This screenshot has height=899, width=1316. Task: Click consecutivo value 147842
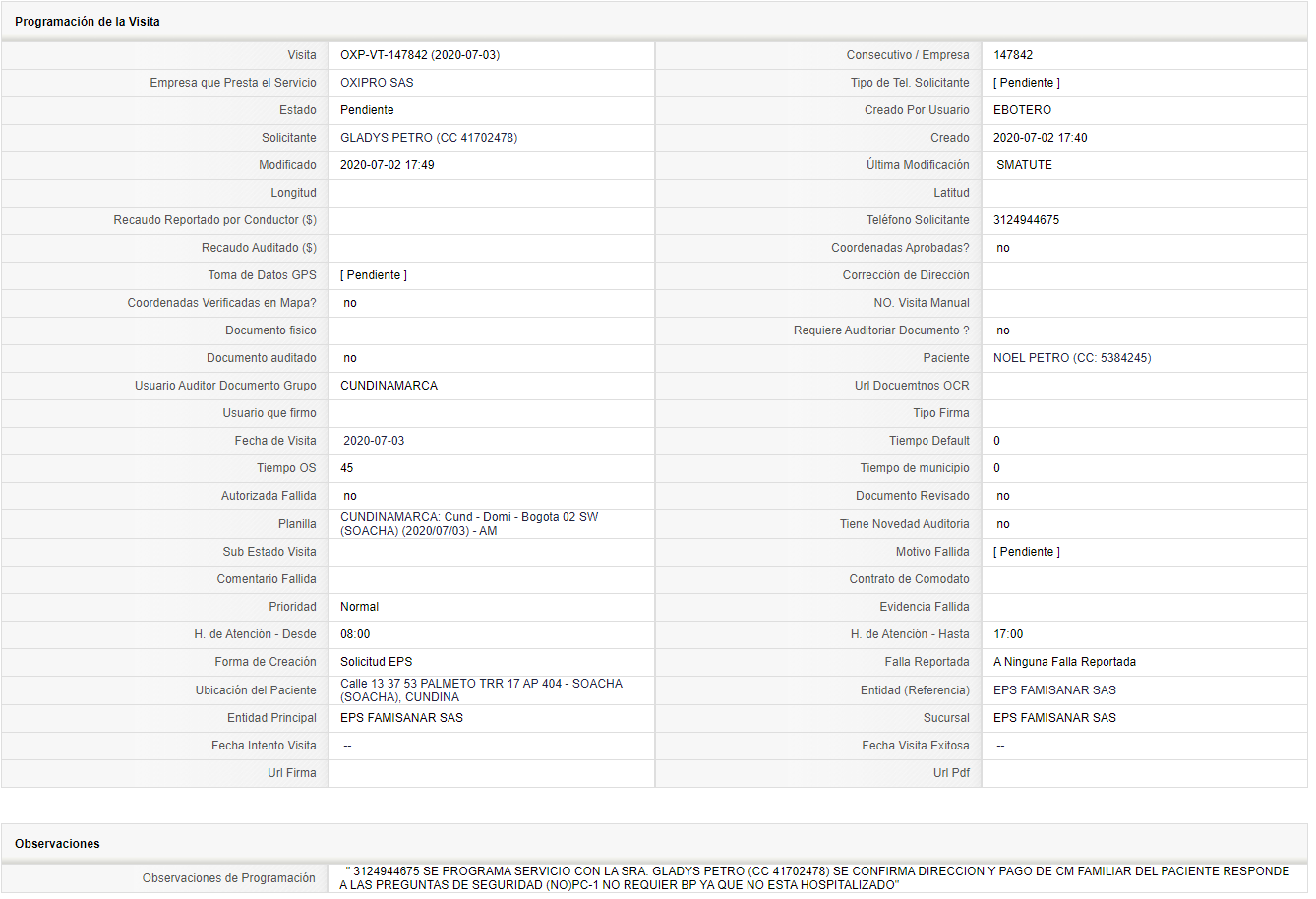tap(1013, 55)
